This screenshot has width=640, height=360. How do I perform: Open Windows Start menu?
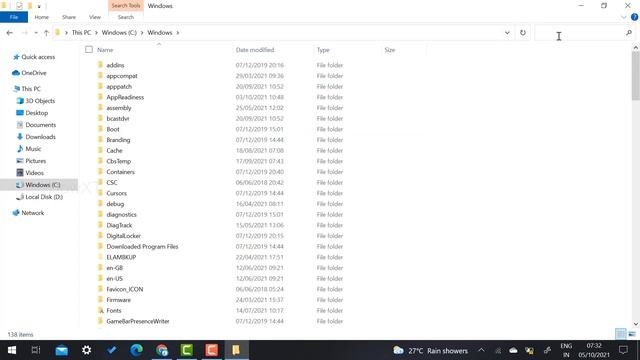(x=12, y=350)
